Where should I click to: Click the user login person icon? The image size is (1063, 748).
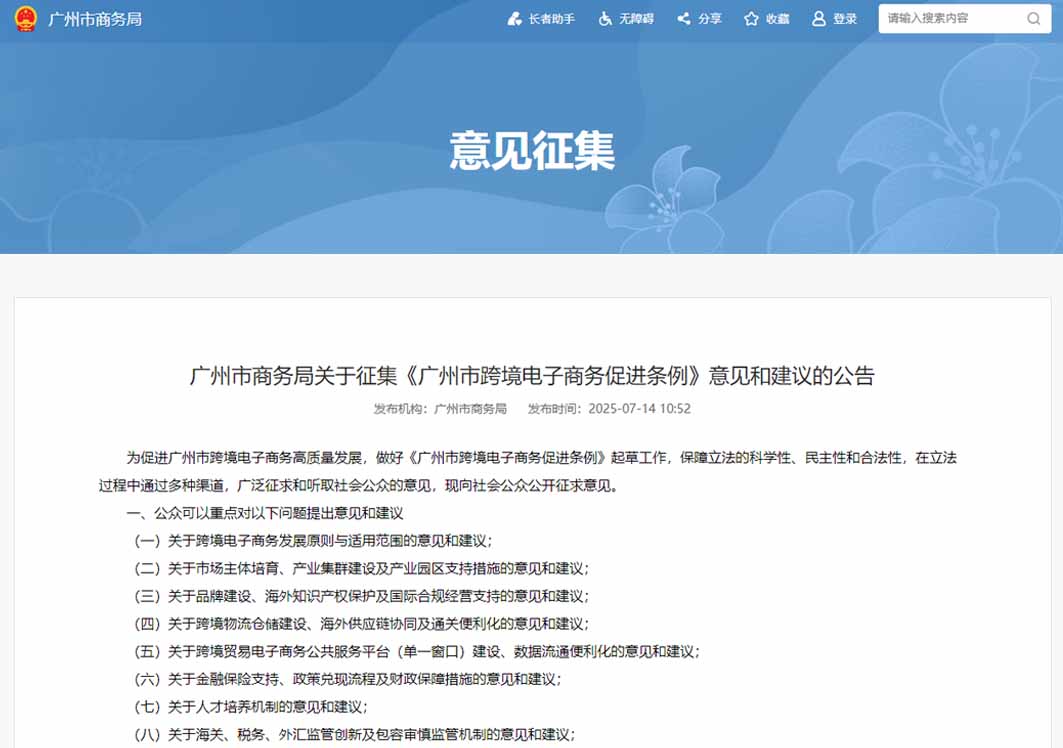click(x=819, y=19)
